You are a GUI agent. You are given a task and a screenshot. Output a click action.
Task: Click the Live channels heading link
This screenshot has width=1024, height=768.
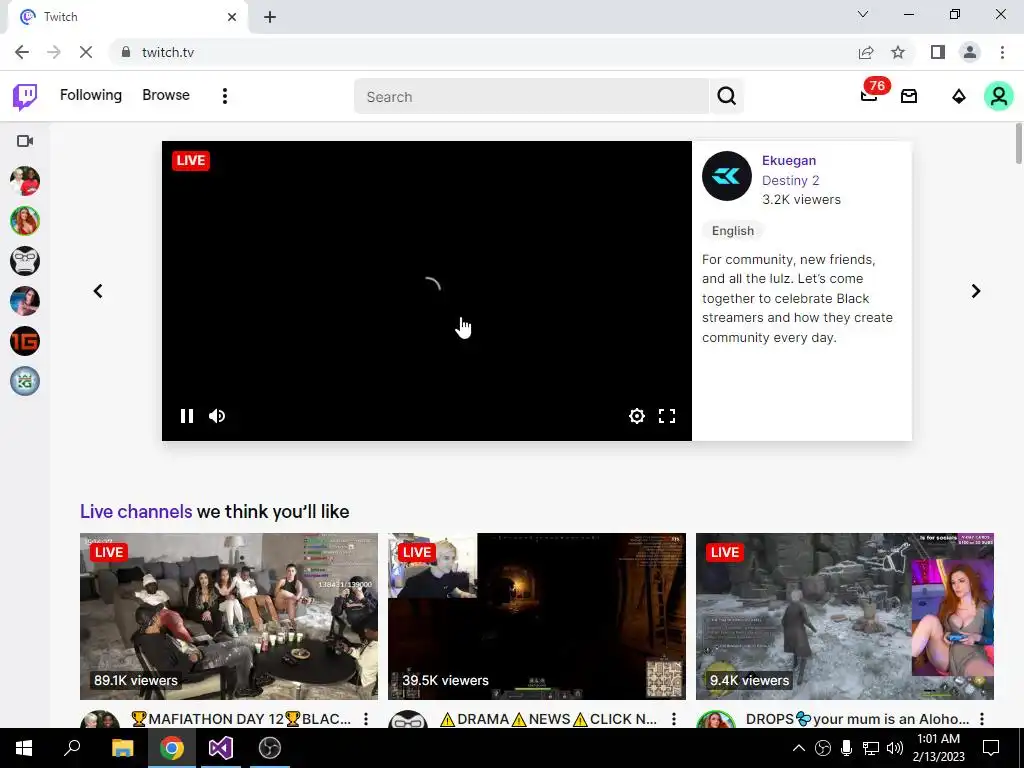136,511
